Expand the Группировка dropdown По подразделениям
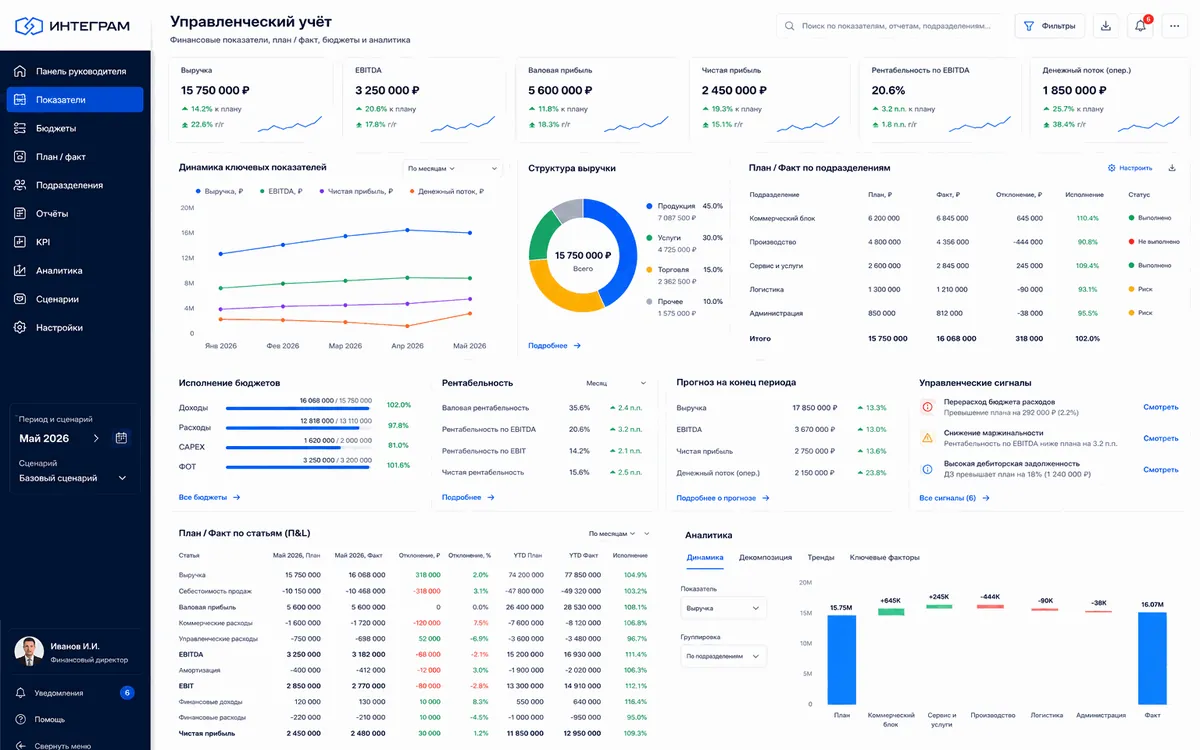The height and width of the screenshot is (750, 1200). (724, 656)
